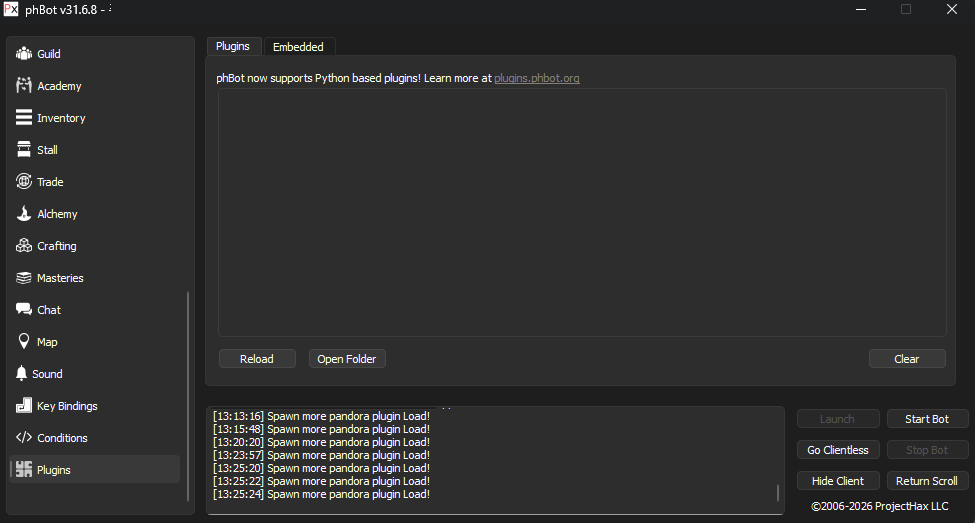Select the Plugins tab at top
The width and height of the screenshot is (975, 523).
point(233,47)
